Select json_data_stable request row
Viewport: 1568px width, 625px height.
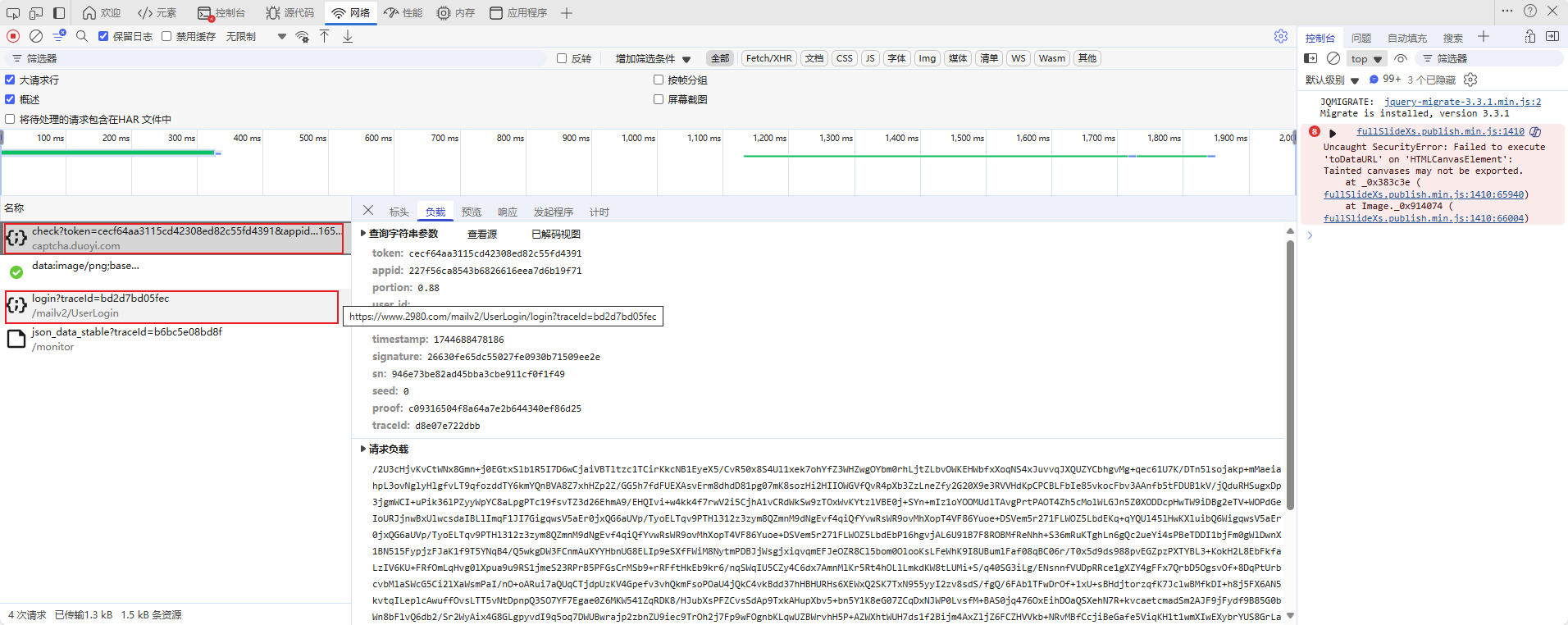point(175,340)
